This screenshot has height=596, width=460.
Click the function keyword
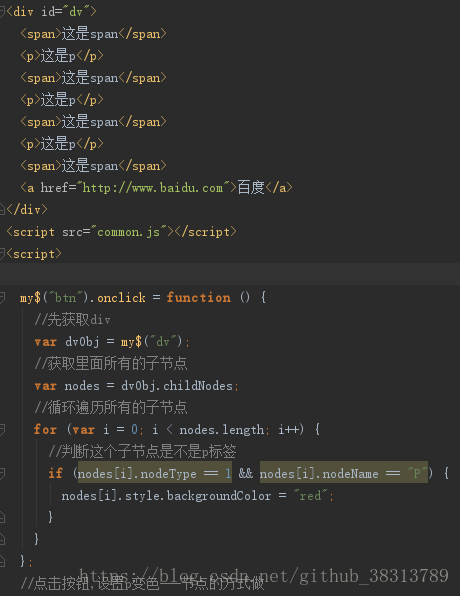pyautogui.click(x=198, y=297)
